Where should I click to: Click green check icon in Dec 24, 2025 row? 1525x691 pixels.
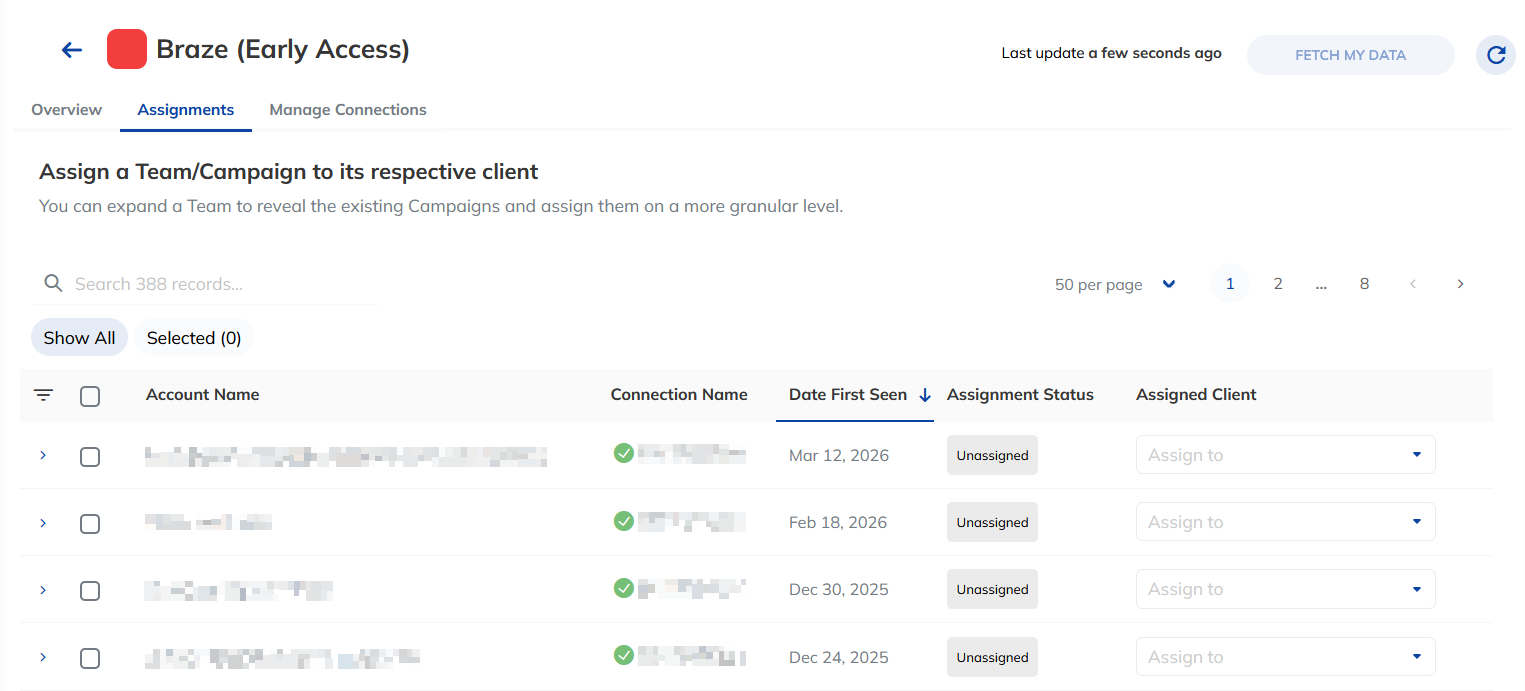point(624,656)
